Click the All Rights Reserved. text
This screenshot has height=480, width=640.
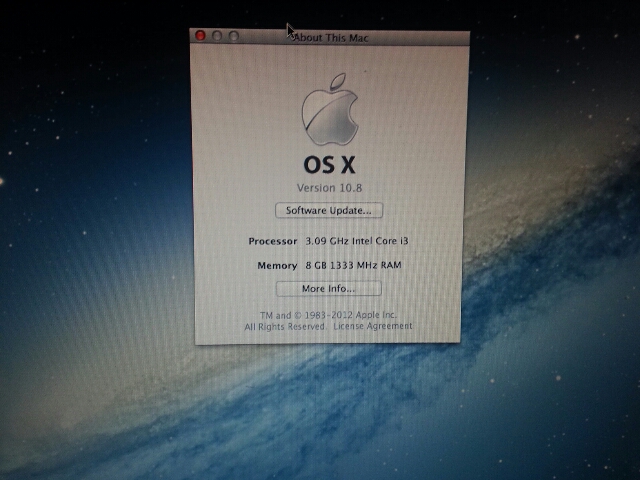[284, 327]
